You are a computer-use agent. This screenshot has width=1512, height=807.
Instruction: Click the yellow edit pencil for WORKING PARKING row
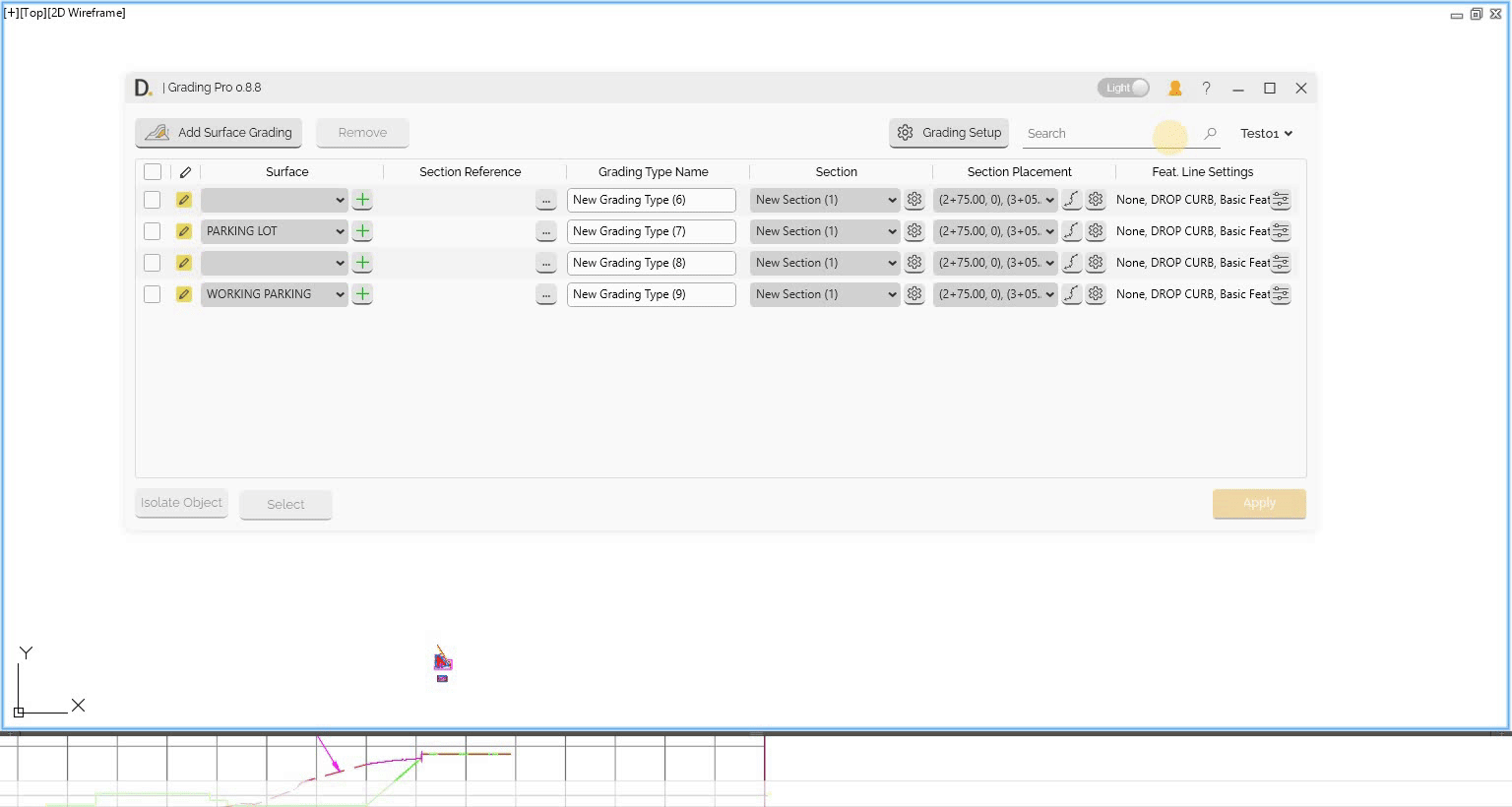(x=184, y=294)
